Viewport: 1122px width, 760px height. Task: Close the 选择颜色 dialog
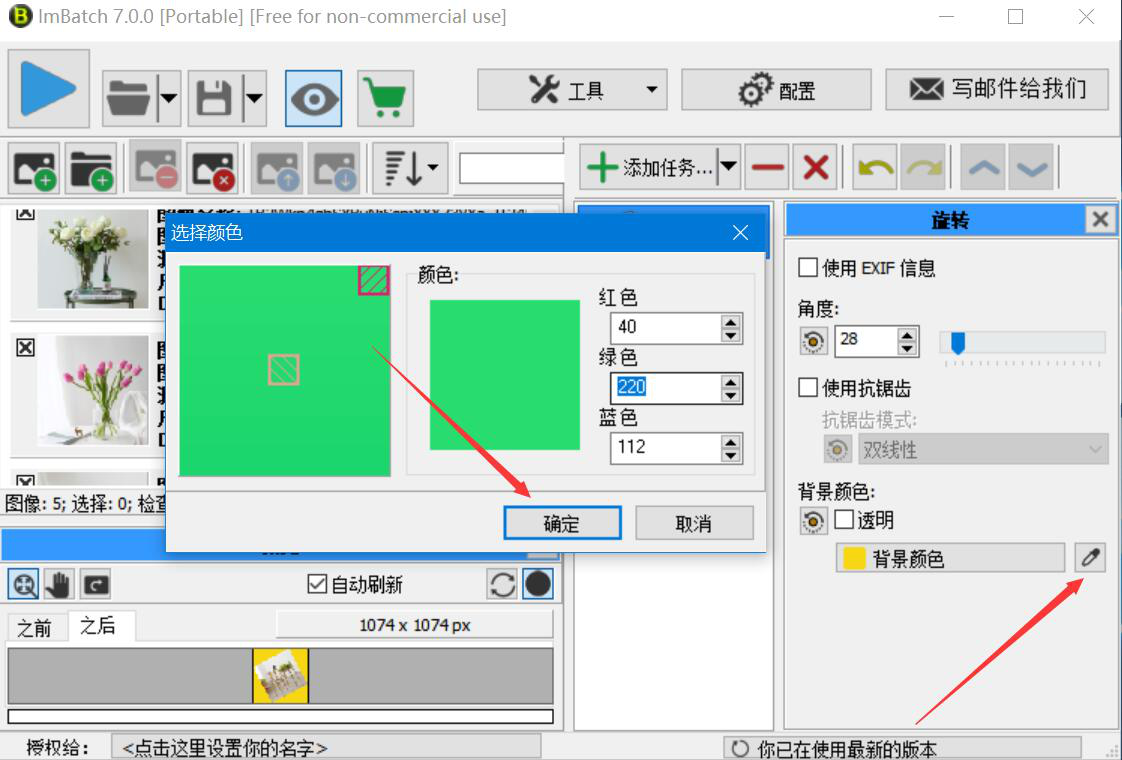click(x=741, y=232)
